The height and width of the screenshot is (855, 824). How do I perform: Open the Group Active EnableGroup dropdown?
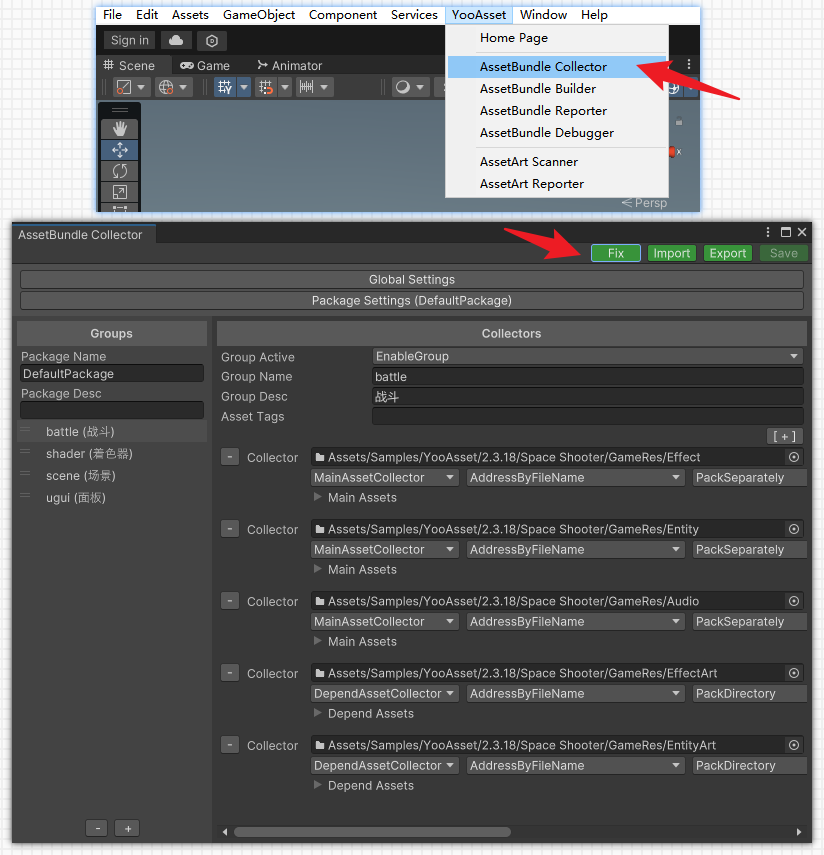click(x=588, y=356)
